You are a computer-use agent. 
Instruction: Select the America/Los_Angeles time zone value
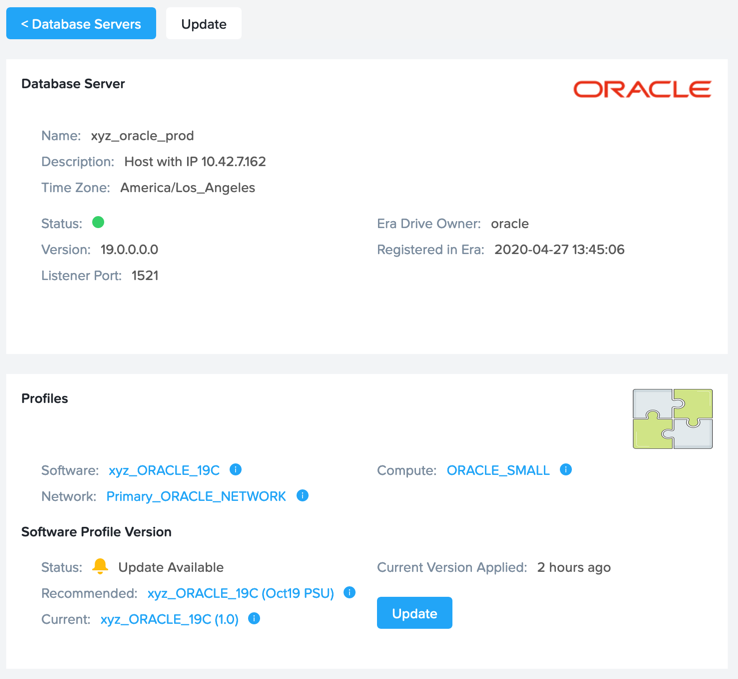[x=187, y=187]
